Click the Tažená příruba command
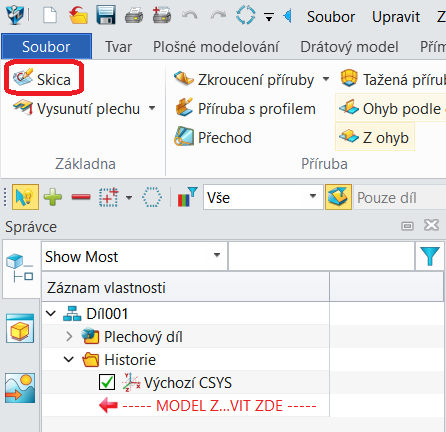446x432 pixels. [392, 79]
